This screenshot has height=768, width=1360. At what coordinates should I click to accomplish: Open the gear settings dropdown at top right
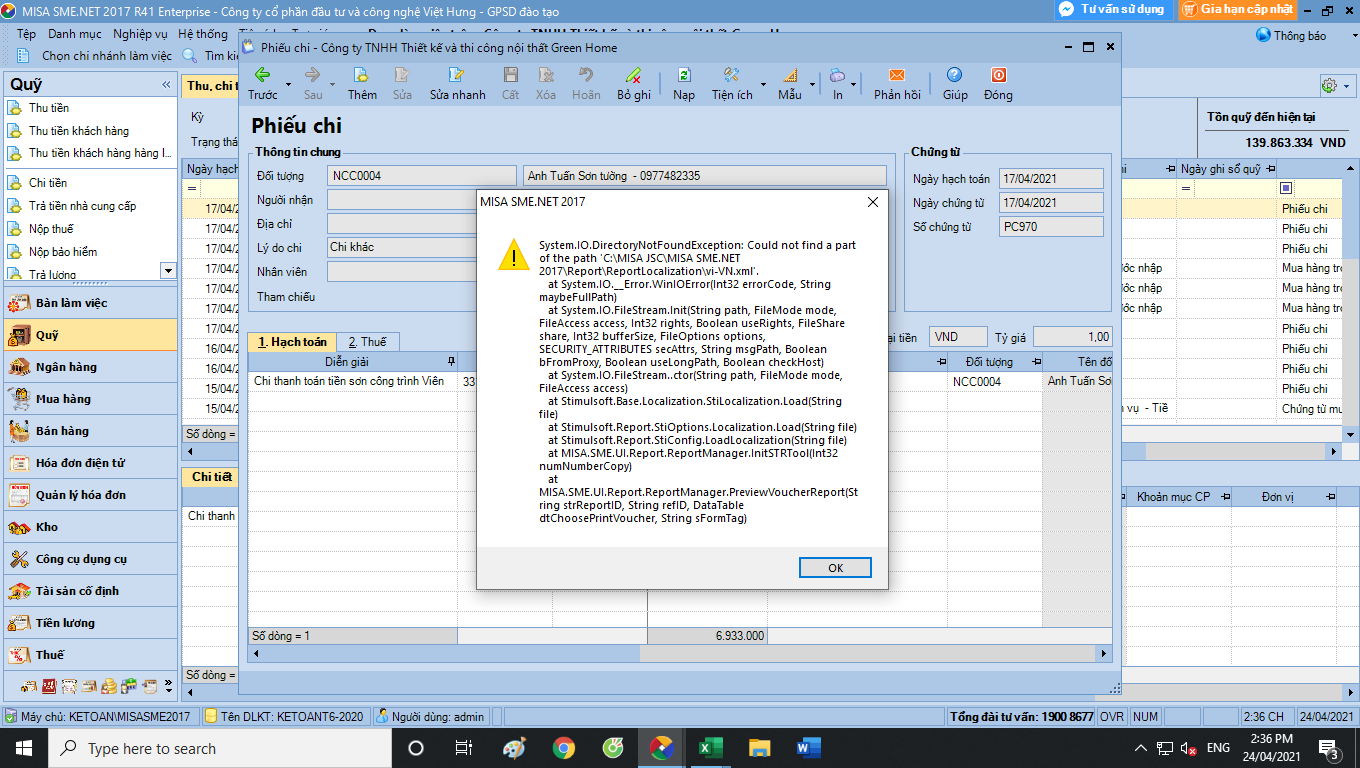point(1335,86)
